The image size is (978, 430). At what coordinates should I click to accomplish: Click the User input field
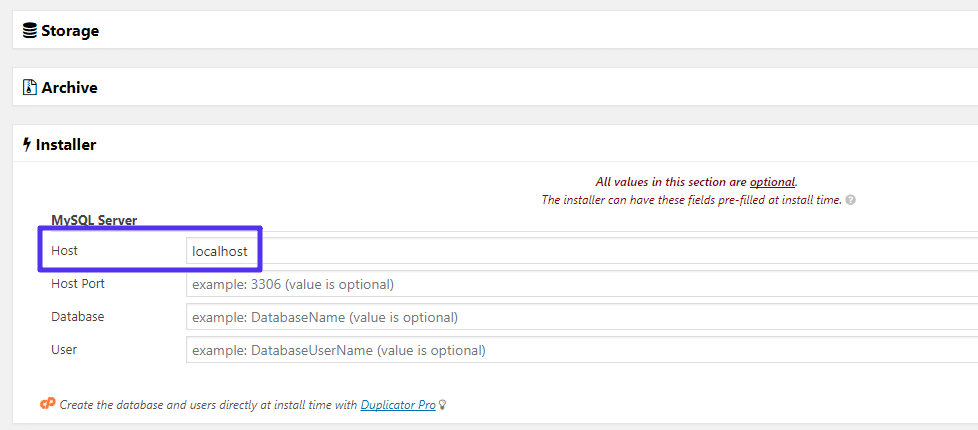[580, 350]
